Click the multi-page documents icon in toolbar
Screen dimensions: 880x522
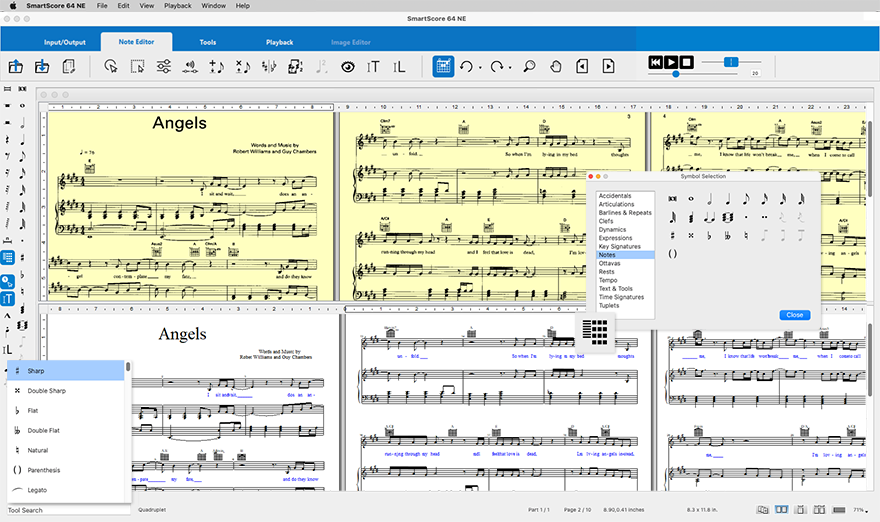click(69, 67)
